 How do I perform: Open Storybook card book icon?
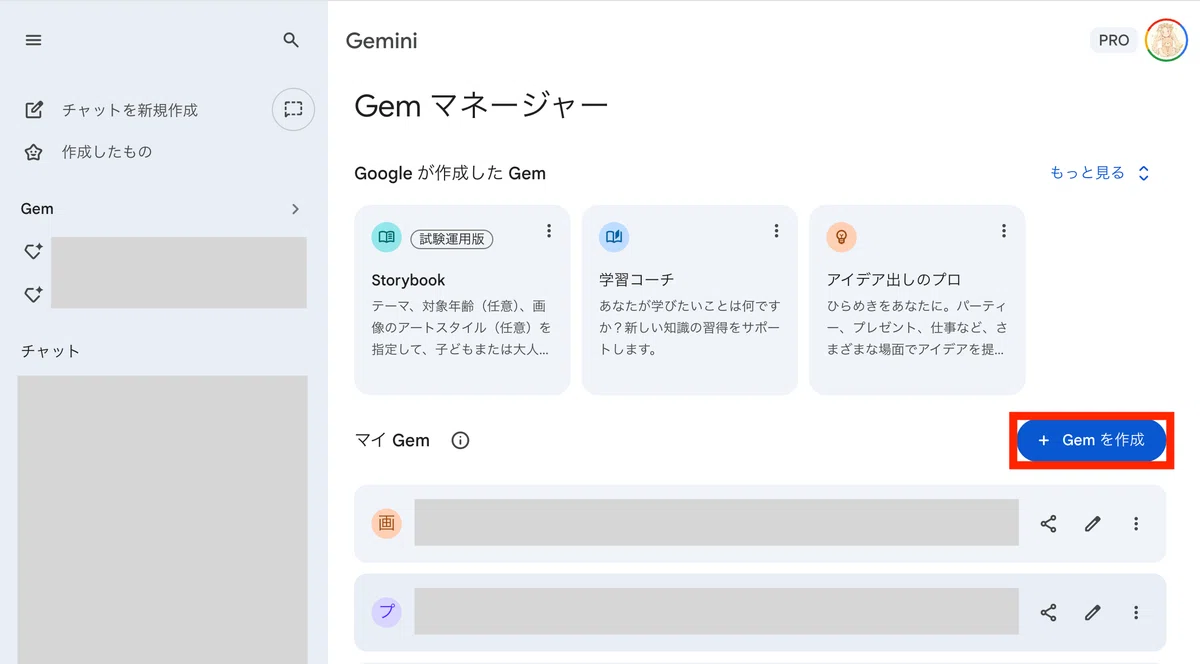point(386,237)
